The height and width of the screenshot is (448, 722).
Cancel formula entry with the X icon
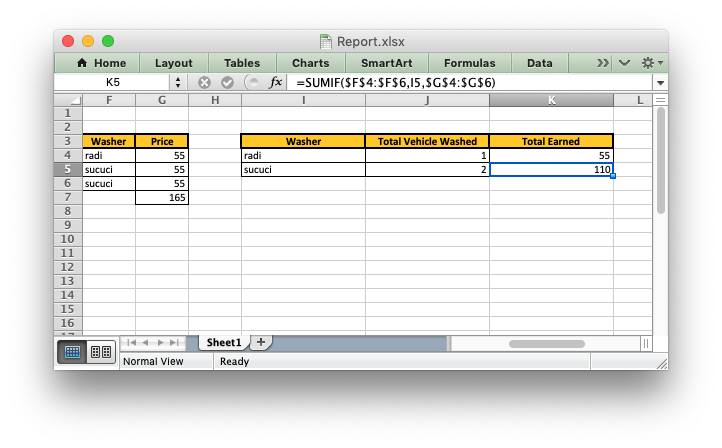pos(204,82)
